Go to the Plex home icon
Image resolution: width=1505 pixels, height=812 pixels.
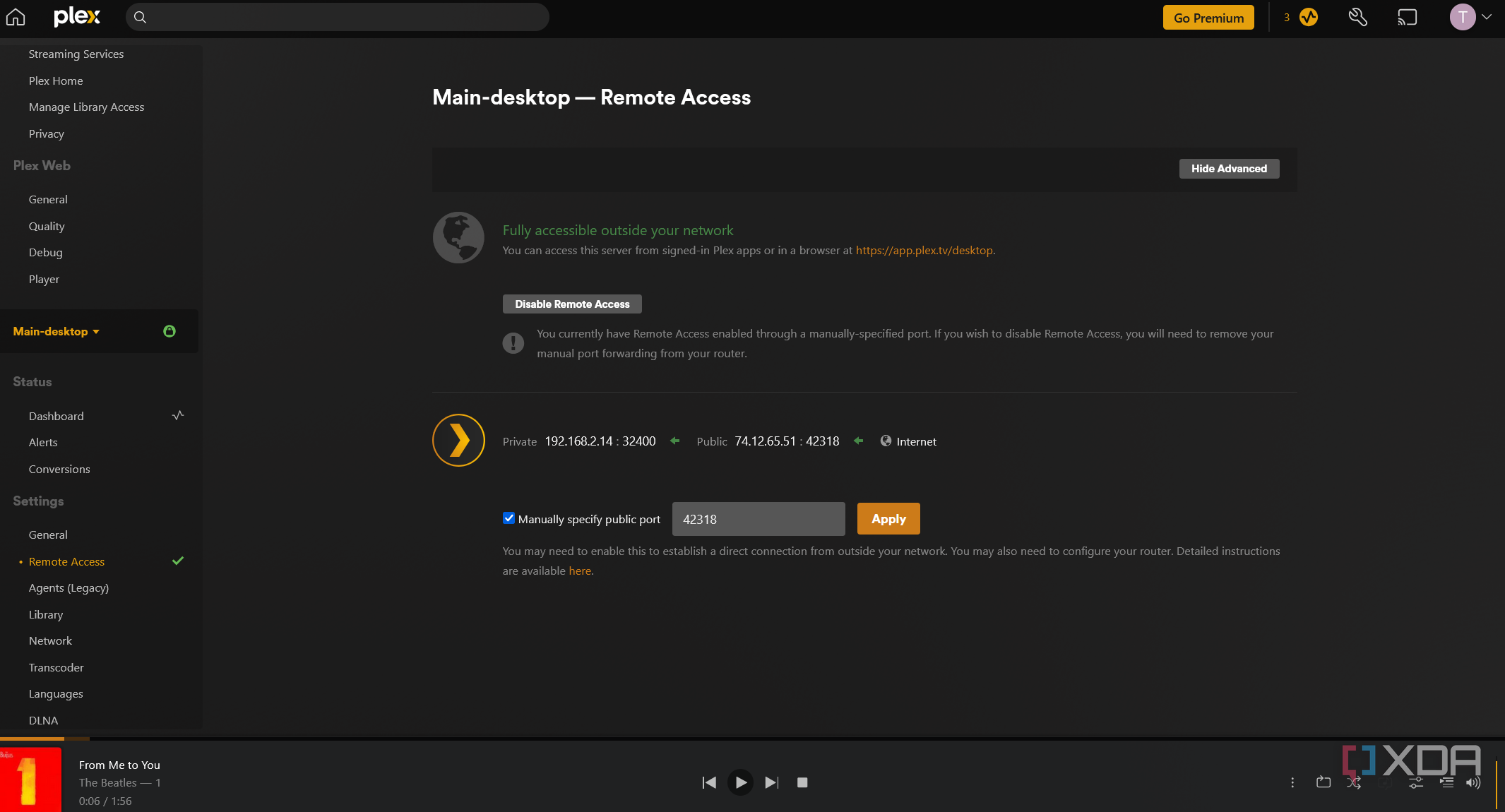click(x=16, y=17)
